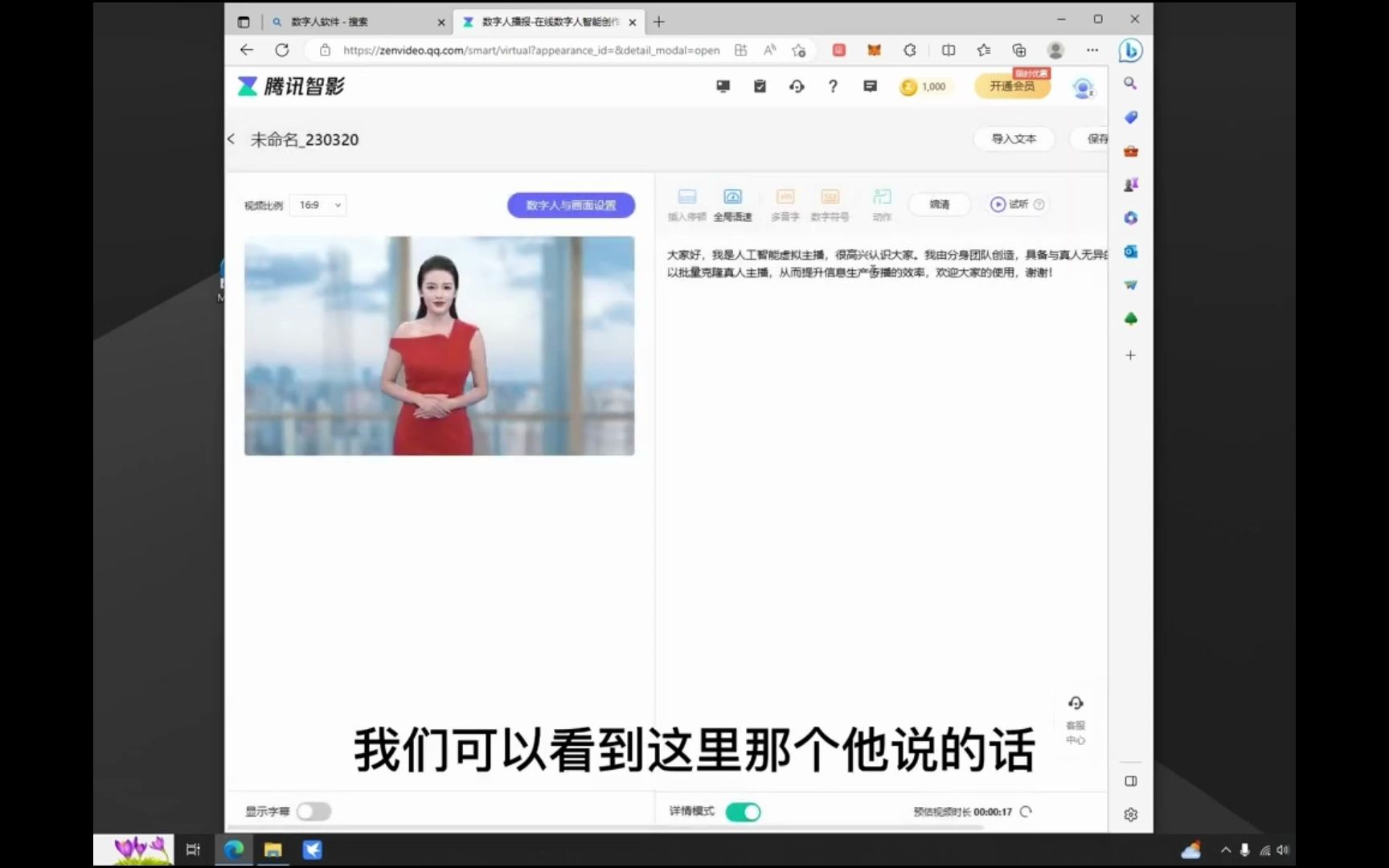The image size is (1389, 868).
Task: Open the Edge sidebar shopping tag icon
Action: [1130, 117]
